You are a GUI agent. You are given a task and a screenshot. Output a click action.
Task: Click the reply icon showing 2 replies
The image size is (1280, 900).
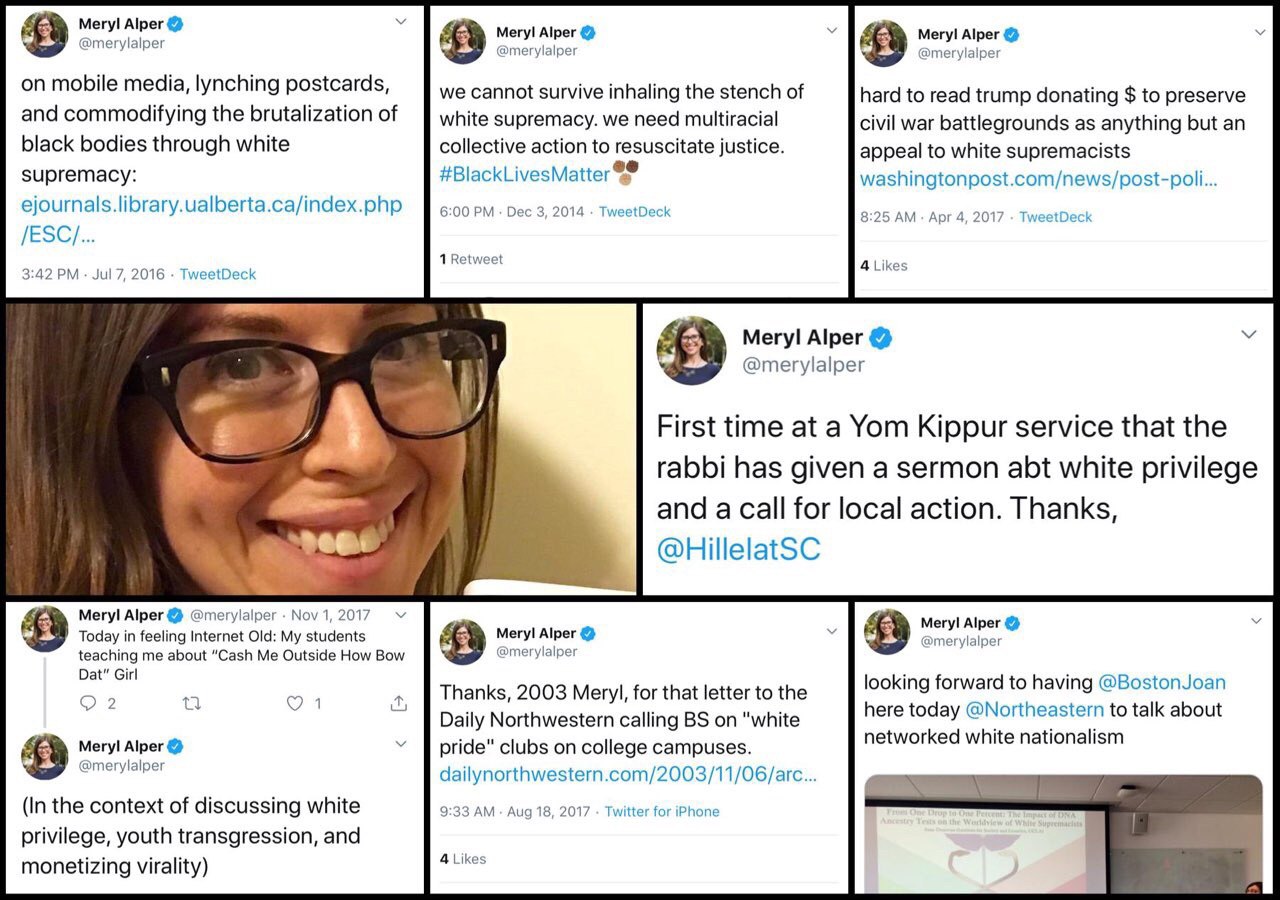(x=87, y=704)
